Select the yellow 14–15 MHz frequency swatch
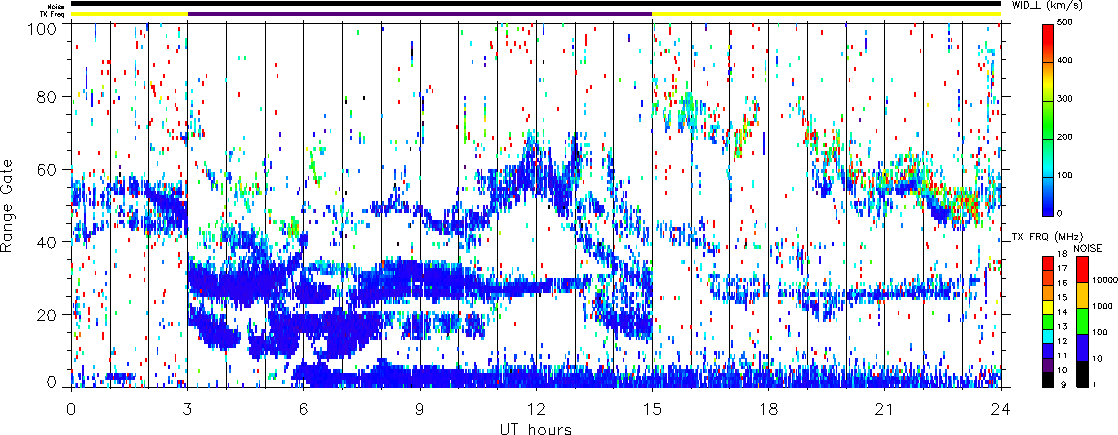Viewport: 1118px width, 435px height. point(1047,305)
